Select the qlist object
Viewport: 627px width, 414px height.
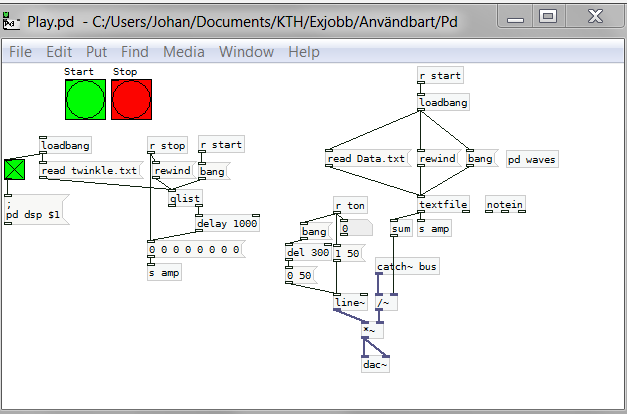pyautogui.click(x=185, y=198)
